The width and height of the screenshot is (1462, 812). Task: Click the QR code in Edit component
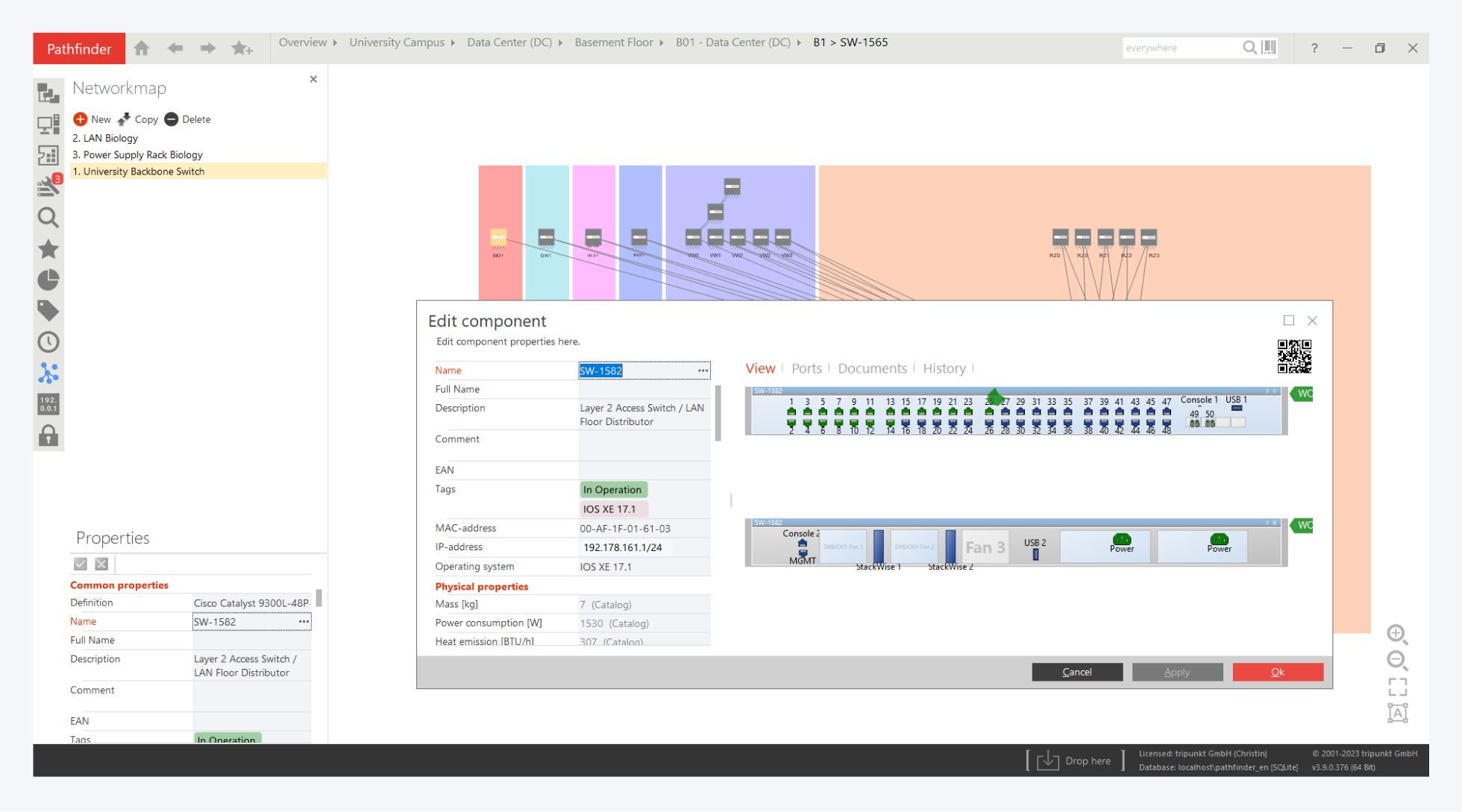pos(1294,356)
